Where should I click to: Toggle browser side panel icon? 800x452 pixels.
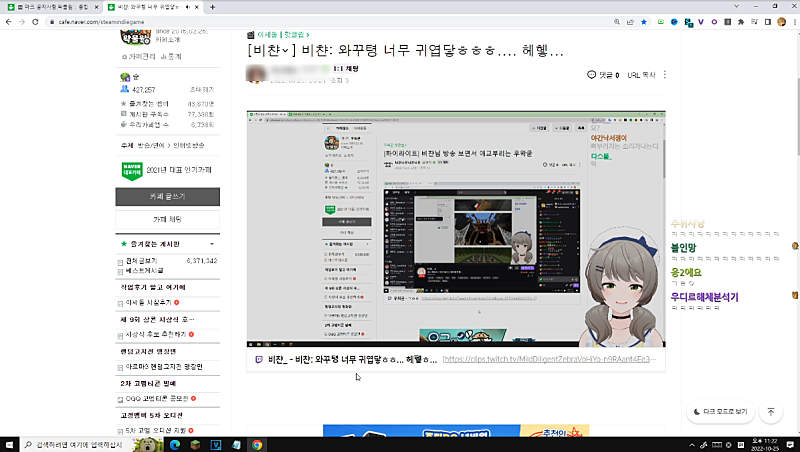pyautogui.click(x=768, y=22)
